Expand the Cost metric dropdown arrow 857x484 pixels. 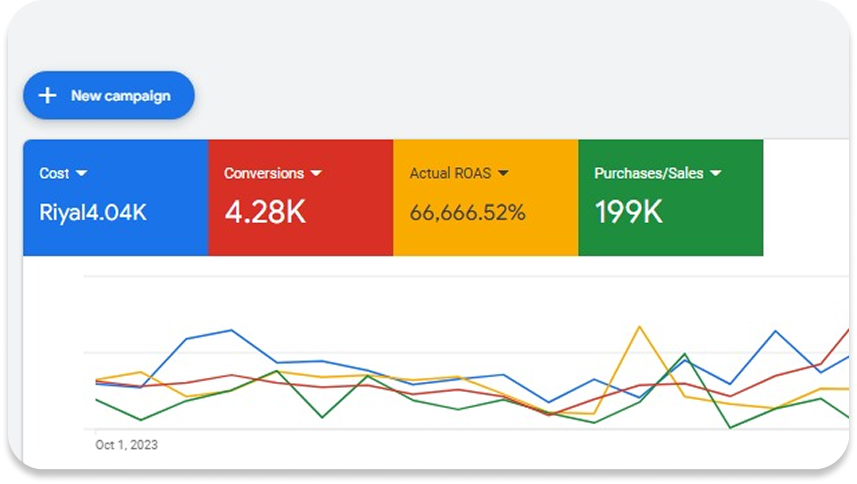click(82, 174)
